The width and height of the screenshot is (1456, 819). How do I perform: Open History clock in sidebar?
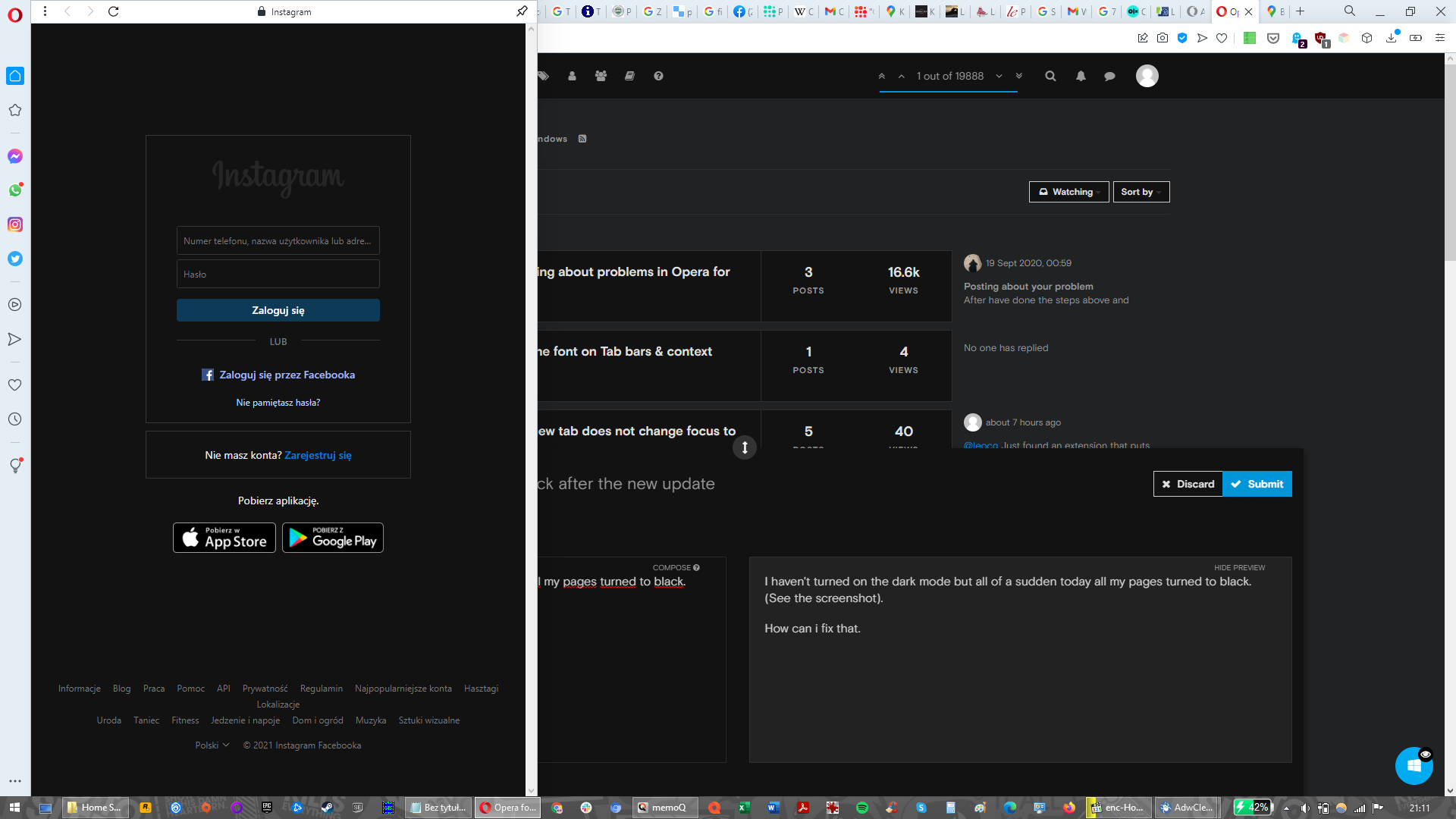tap(15, 419)
